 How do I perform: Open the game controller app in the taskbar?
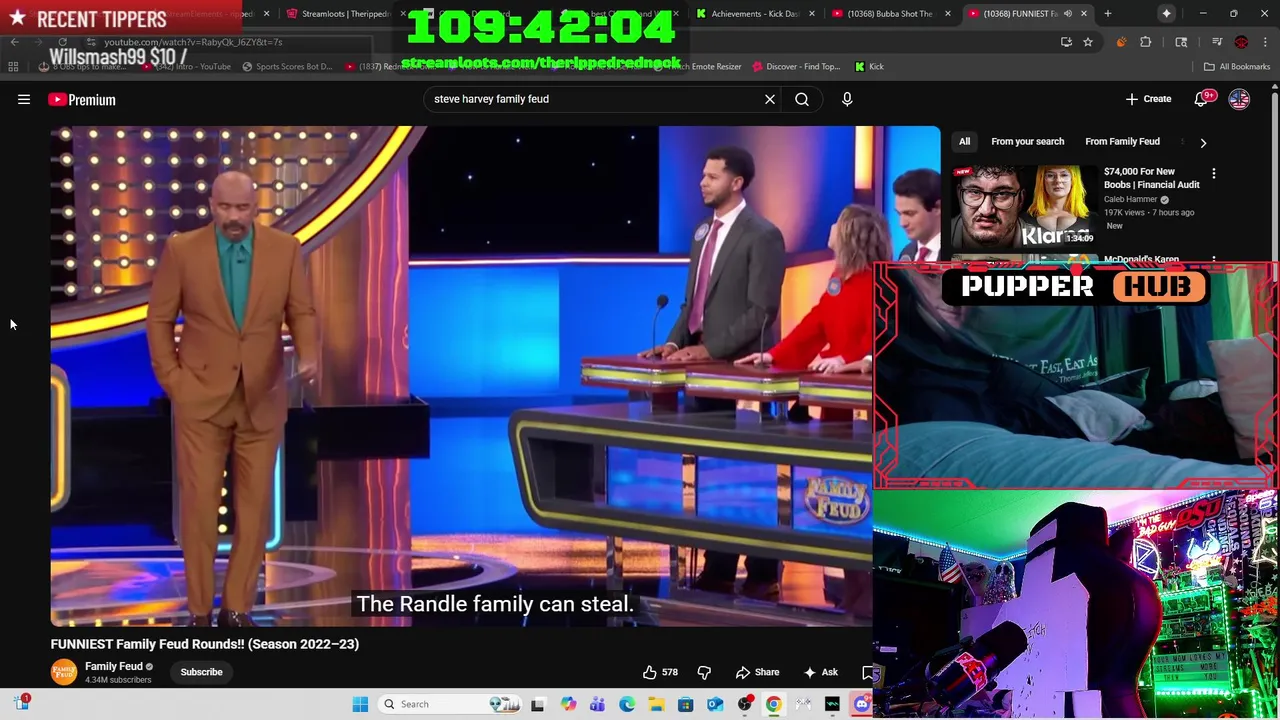803,704
